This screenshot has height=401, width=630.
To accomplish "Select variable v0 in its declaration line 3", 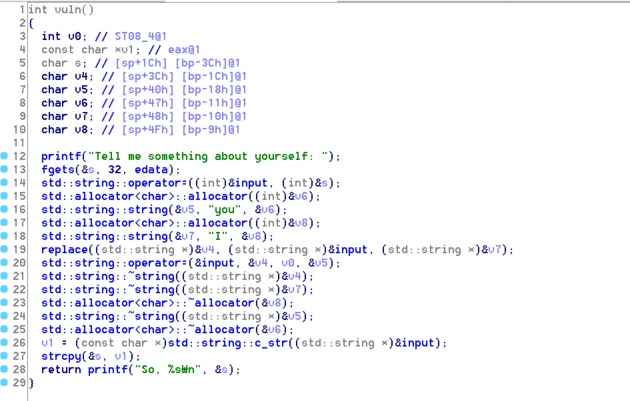I will tap(75, 36).
